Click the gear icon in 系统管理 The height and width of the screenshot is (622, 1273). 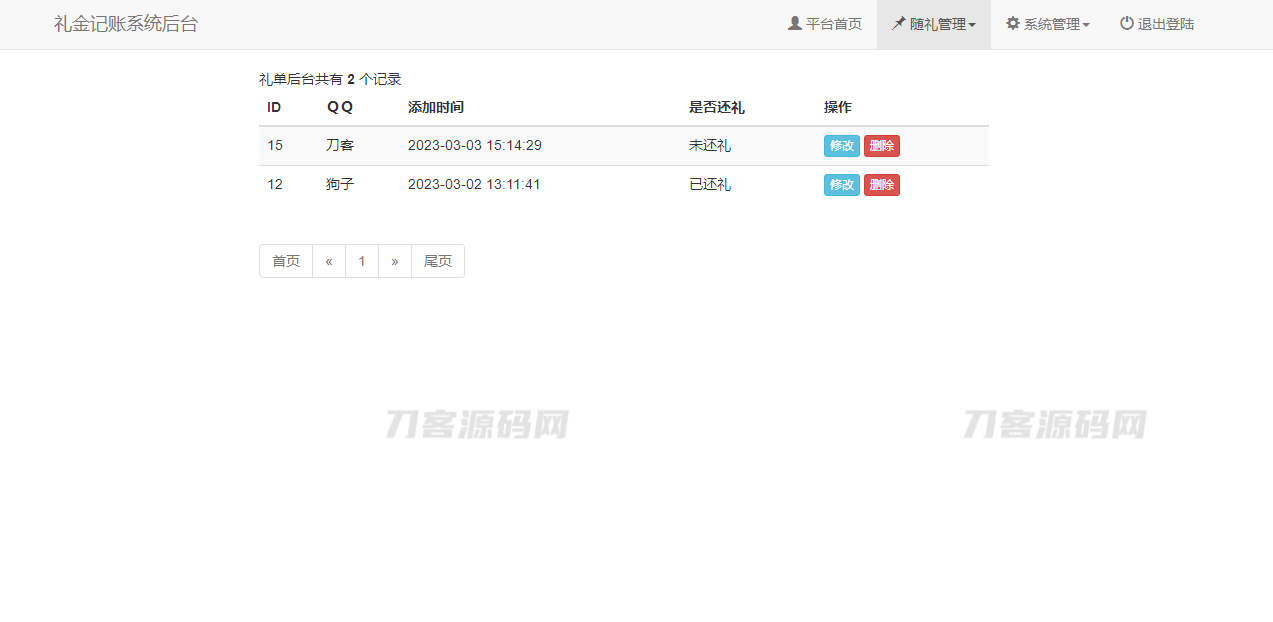(1013, 23)
